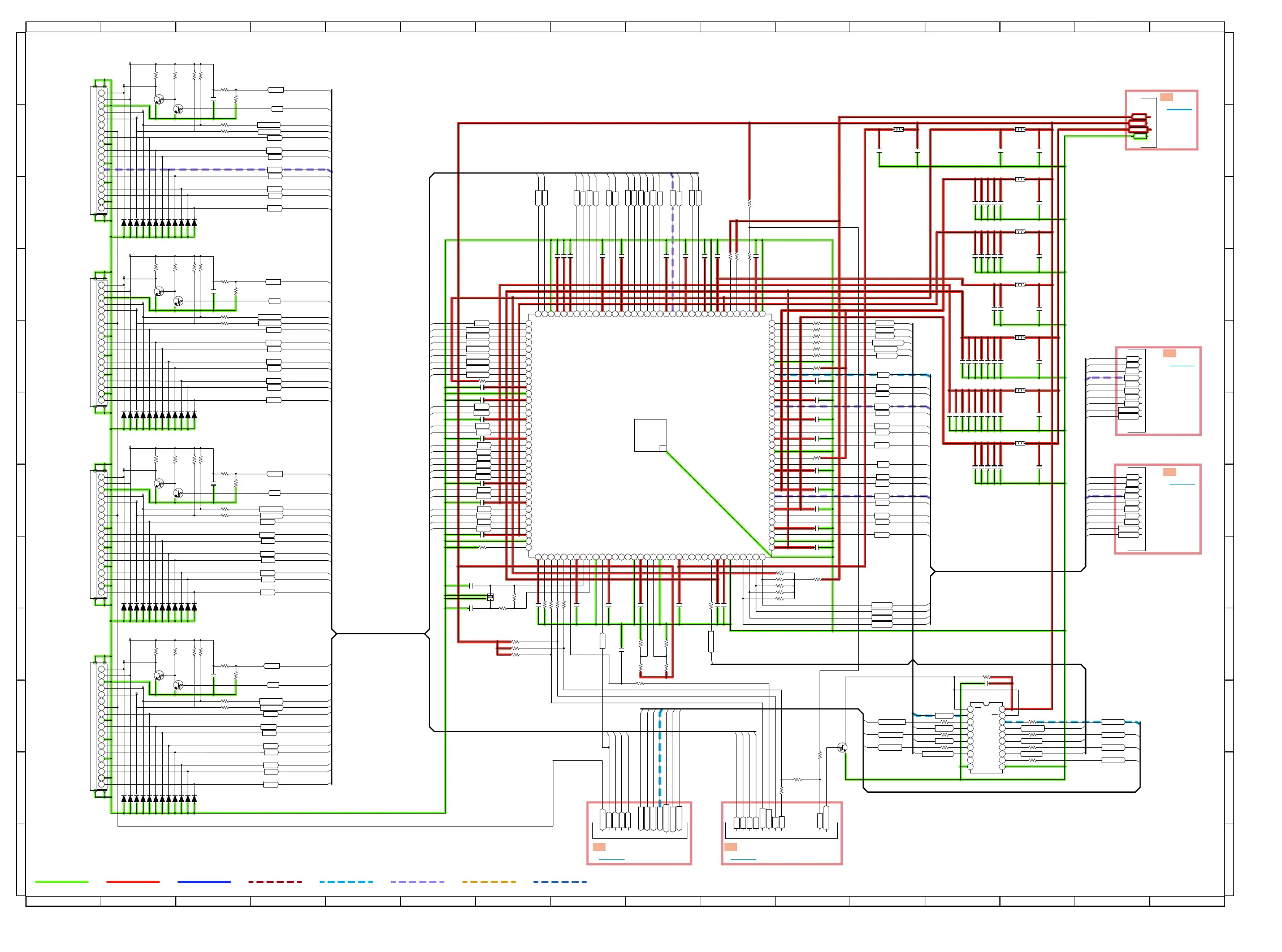Viewport: 1282px width, 952px height.
Task: Click cyan link in top-right pink box
Action: [x=1179, y=110]
